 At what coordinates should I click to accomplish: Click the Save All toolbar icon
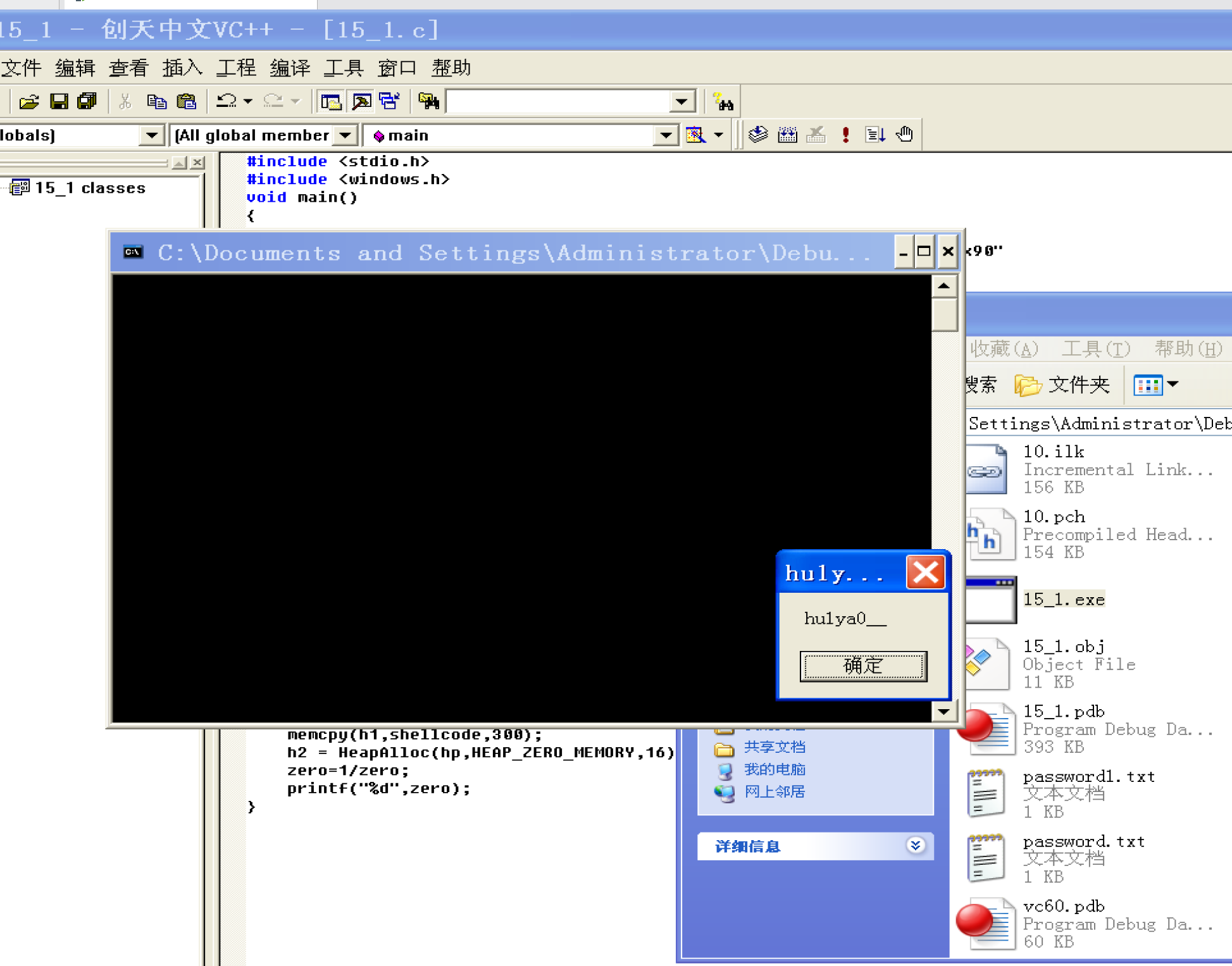[87, 101]
